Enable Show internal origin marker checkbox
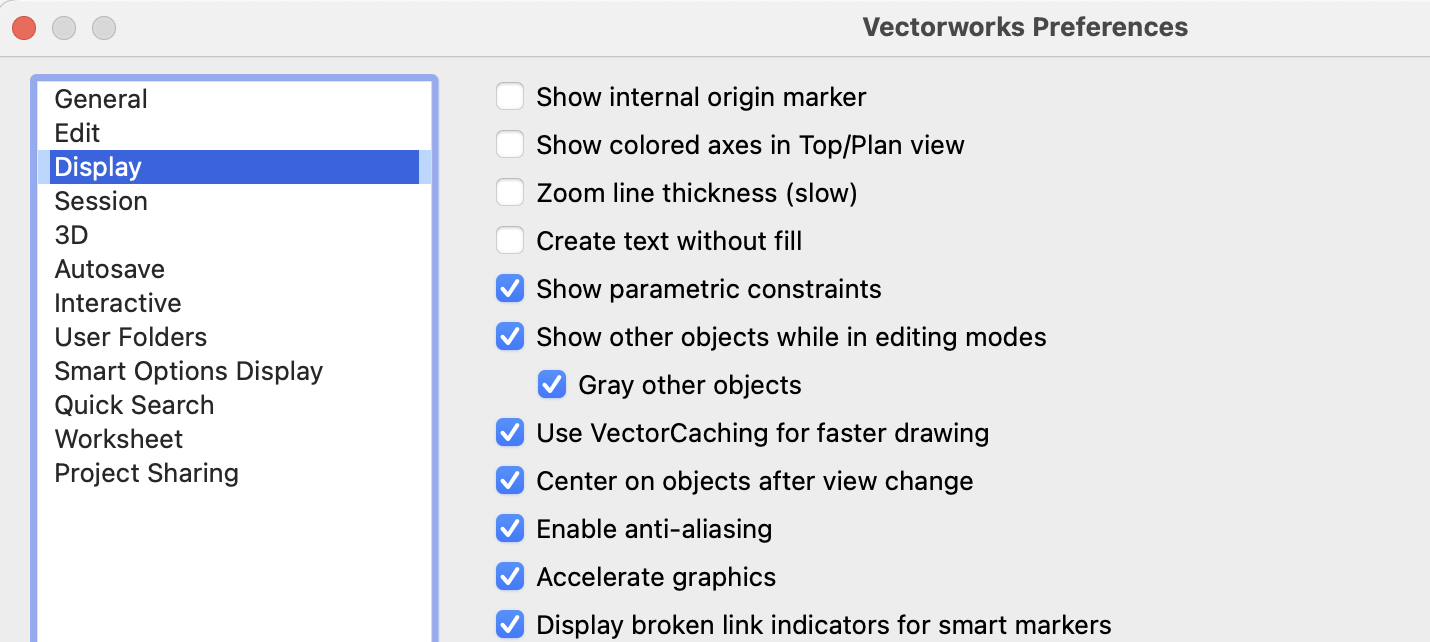The width and height of the screenshot is (1430, 642). coord(510,97)
